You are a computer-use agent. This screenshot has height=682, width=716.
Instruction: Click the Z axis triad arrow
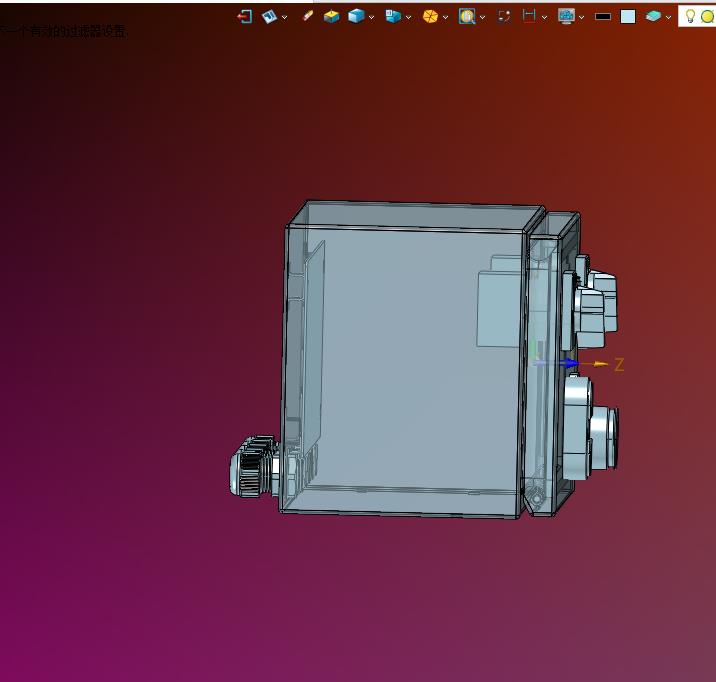(x=596, y=364)
